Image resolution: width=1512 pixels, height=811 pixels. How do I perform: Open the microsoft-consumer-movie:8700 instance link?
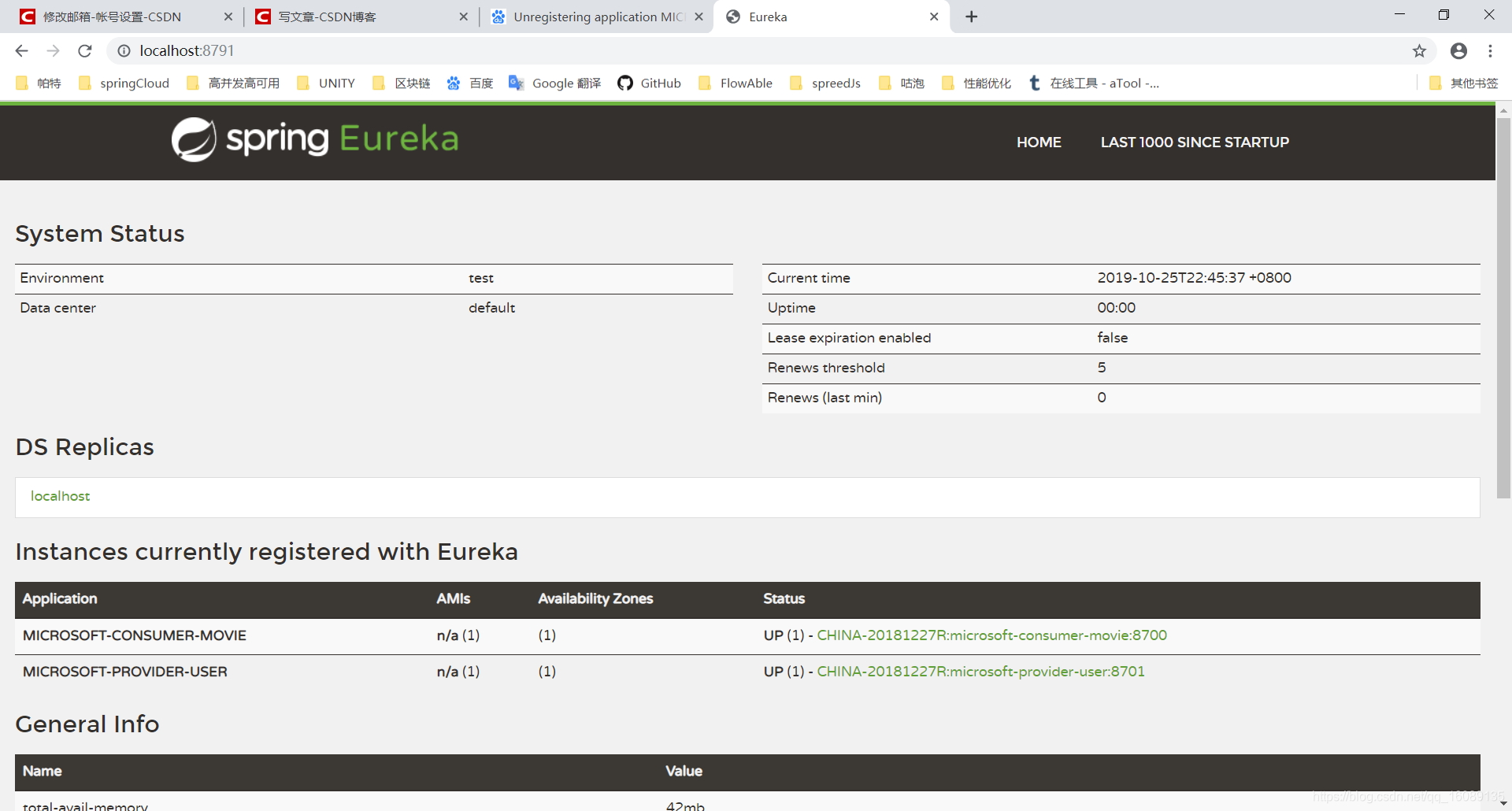pyautogui.click(x=992, y=635)
